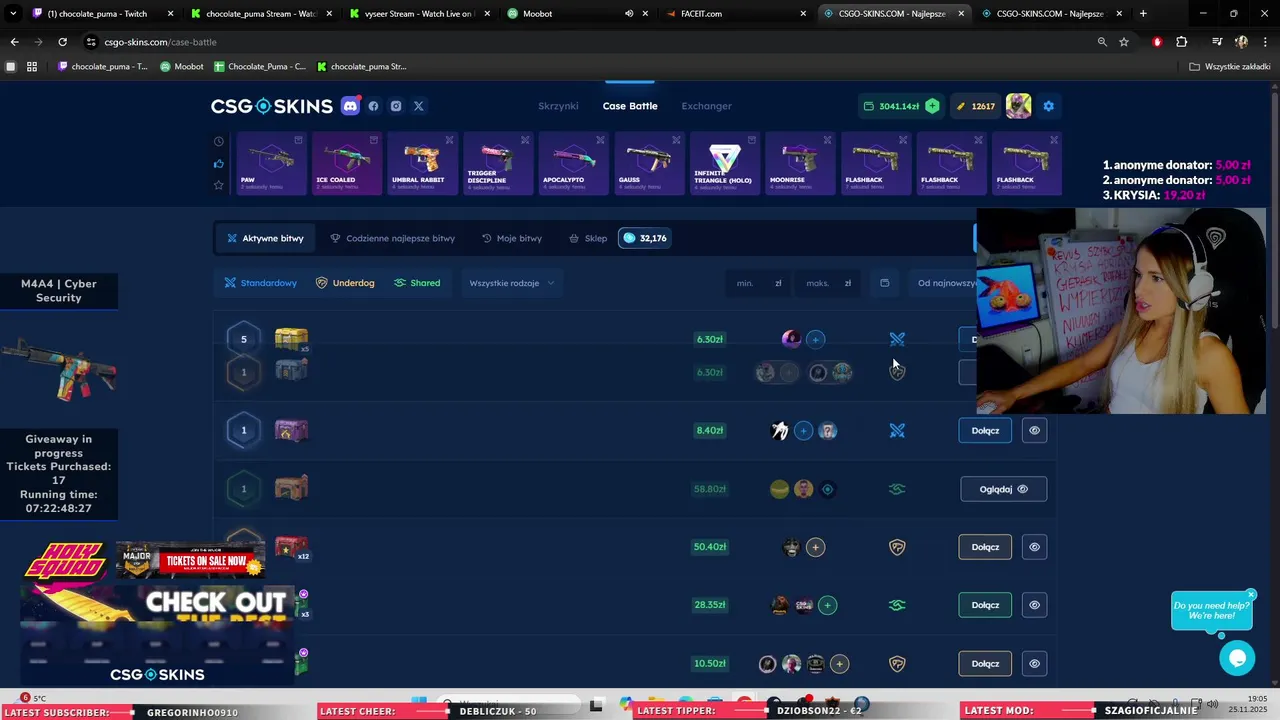1280x720 pixels.
Task: Go back to the previous page
Action: coord(14,42)
